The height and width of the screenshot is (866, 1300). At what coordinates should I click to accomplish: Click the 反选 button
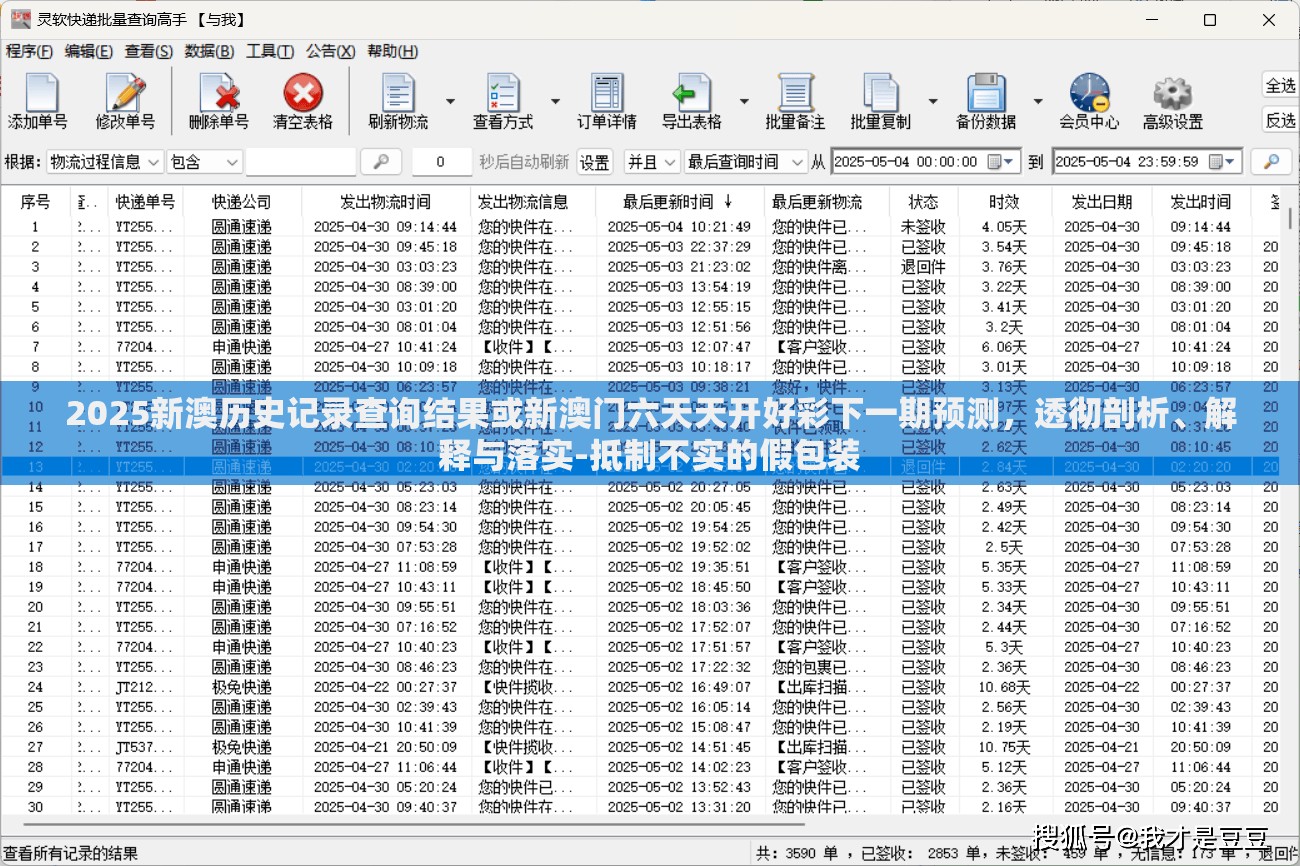(x=1280, y=121)
